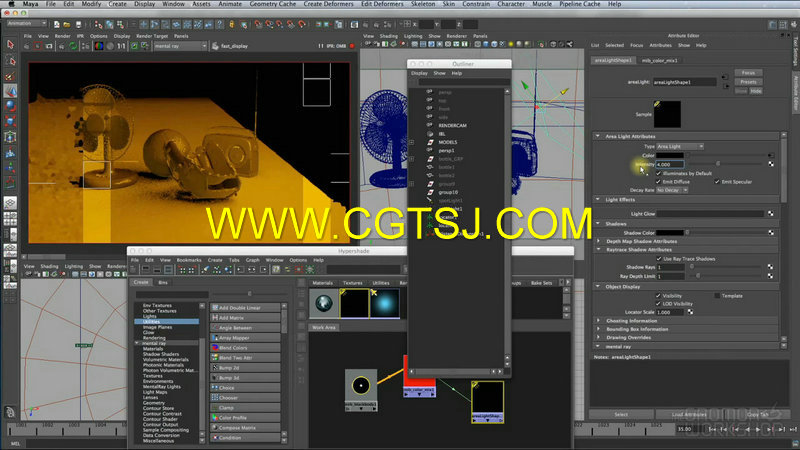Click the Blend Colors node icon in Hypershade

(215, 347)
